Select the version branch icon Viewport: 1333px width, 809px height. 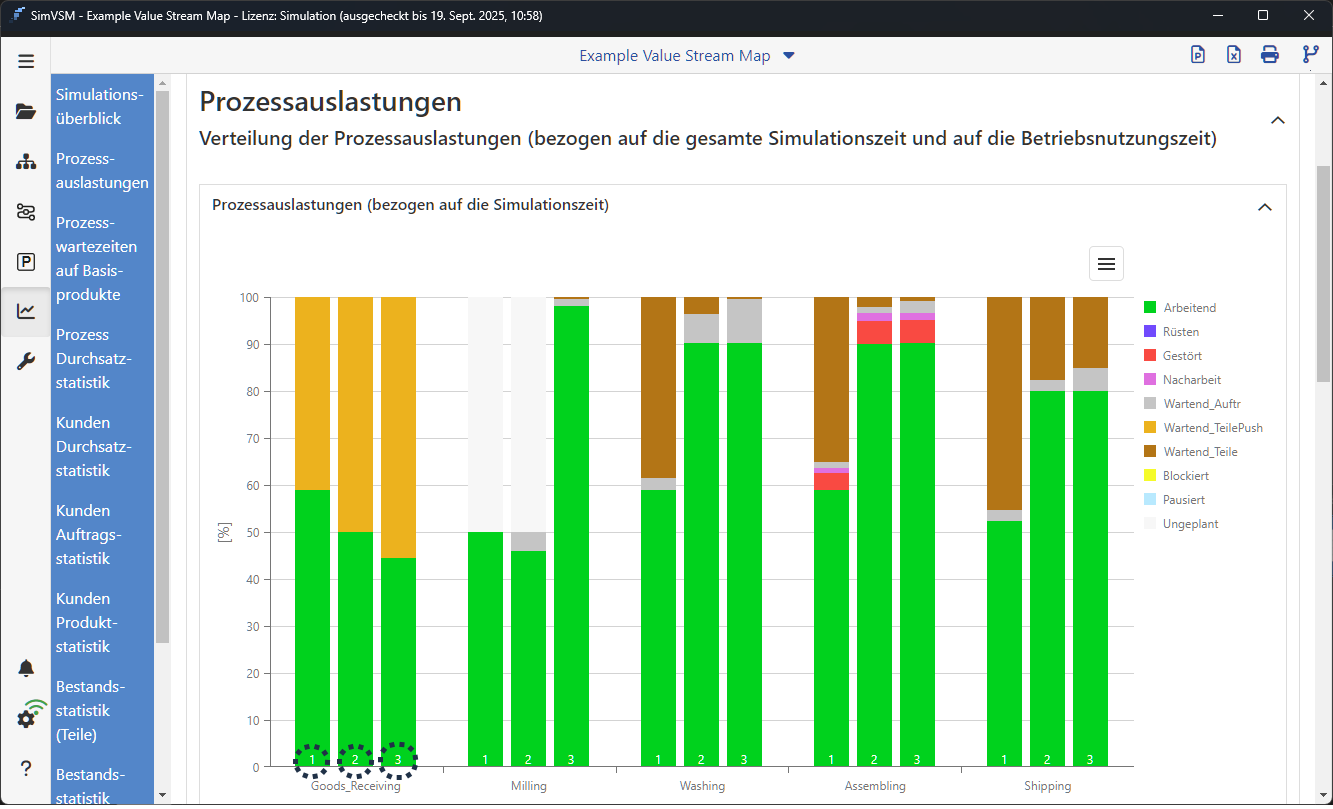(1310, 54)
